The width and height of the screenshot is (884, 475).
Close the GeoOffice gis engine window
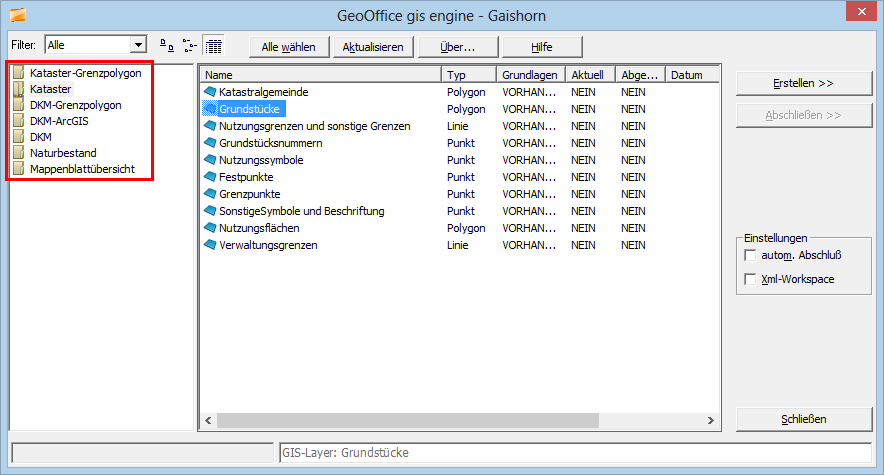[861, 11]
